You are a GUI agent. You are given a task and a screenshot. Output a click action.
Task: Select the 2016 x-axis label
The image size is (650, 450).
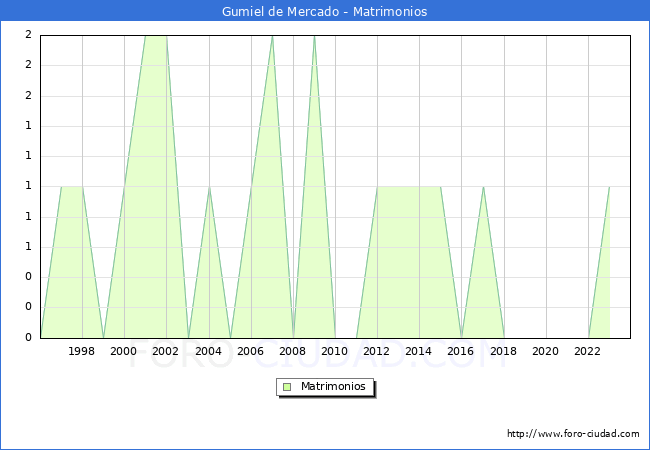pos(460,351)
